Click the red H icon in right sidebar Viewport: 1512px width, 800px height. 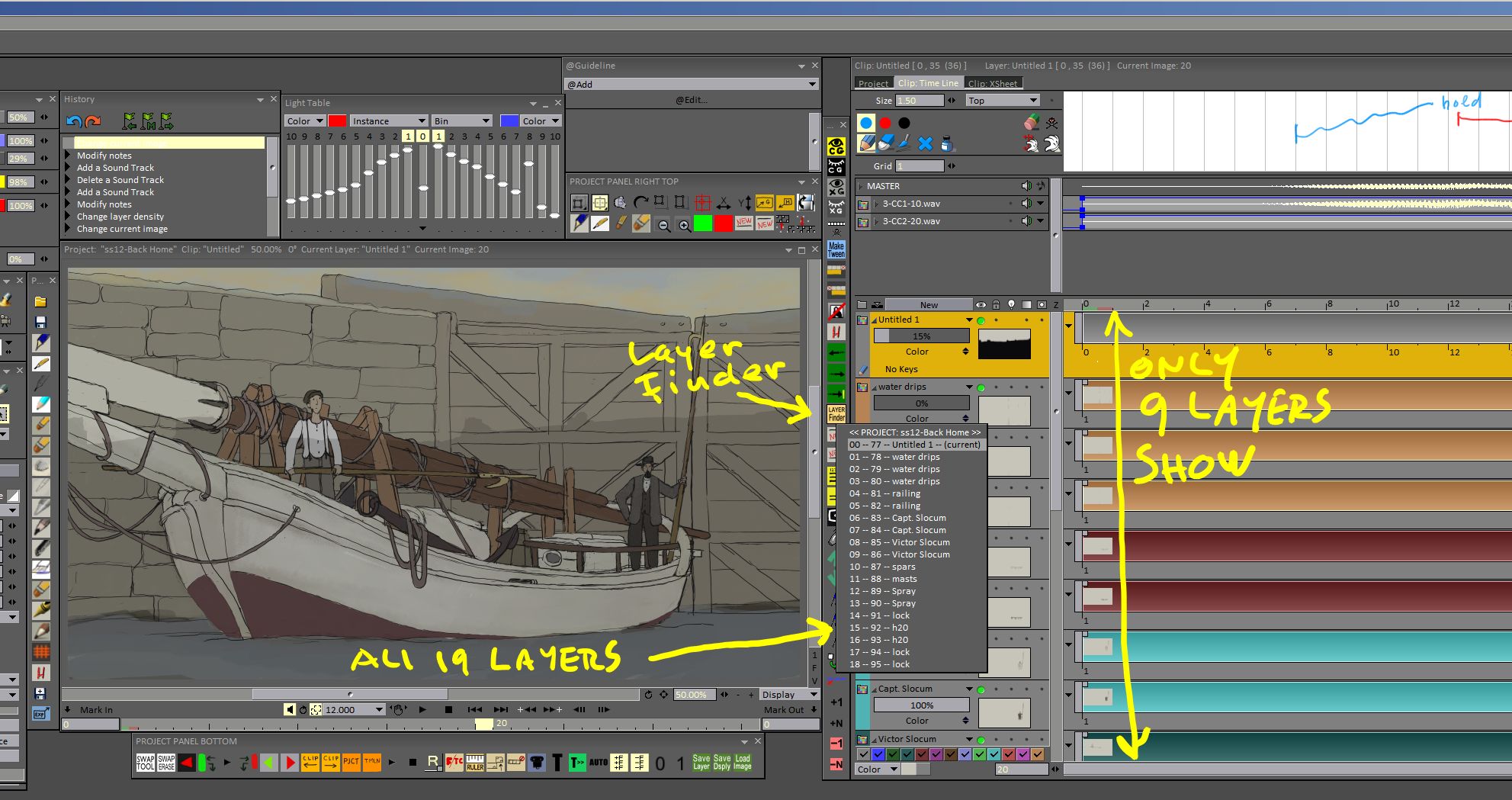pyautogui.click(x=836, y=333)
